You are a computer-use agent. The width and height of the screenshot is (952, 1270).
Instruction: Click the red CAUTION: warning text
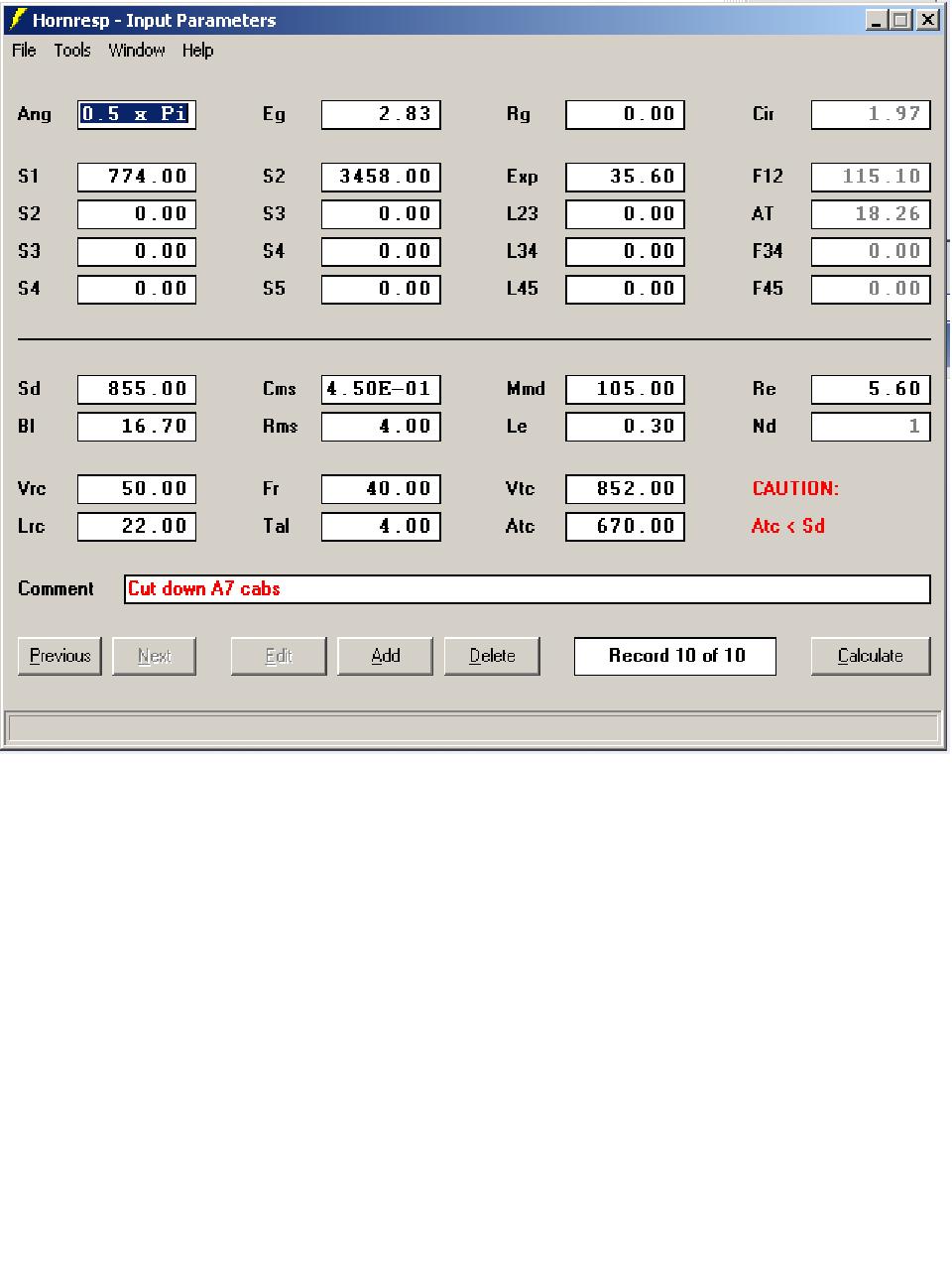pos(795,488)
